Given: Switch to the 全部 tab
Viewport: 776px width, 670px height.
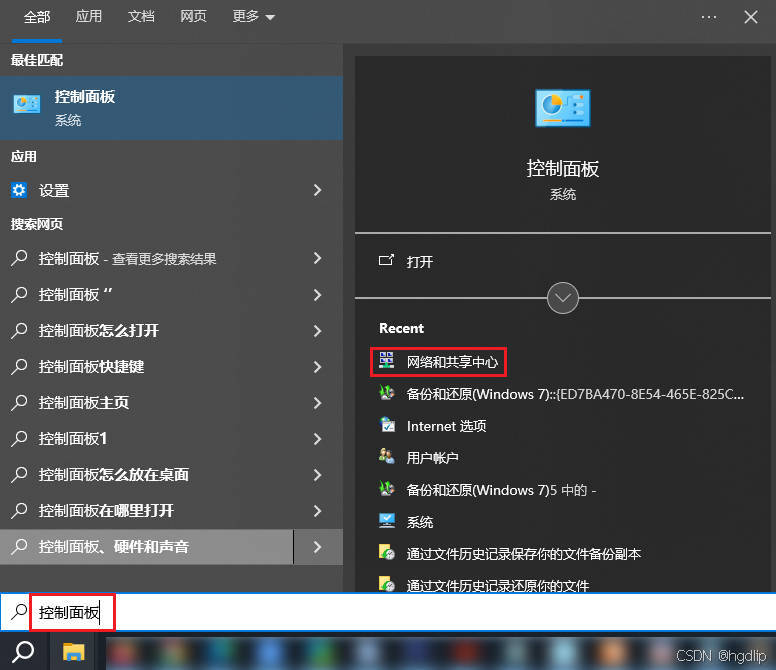Looking at the screenshot, I should 37,17.
